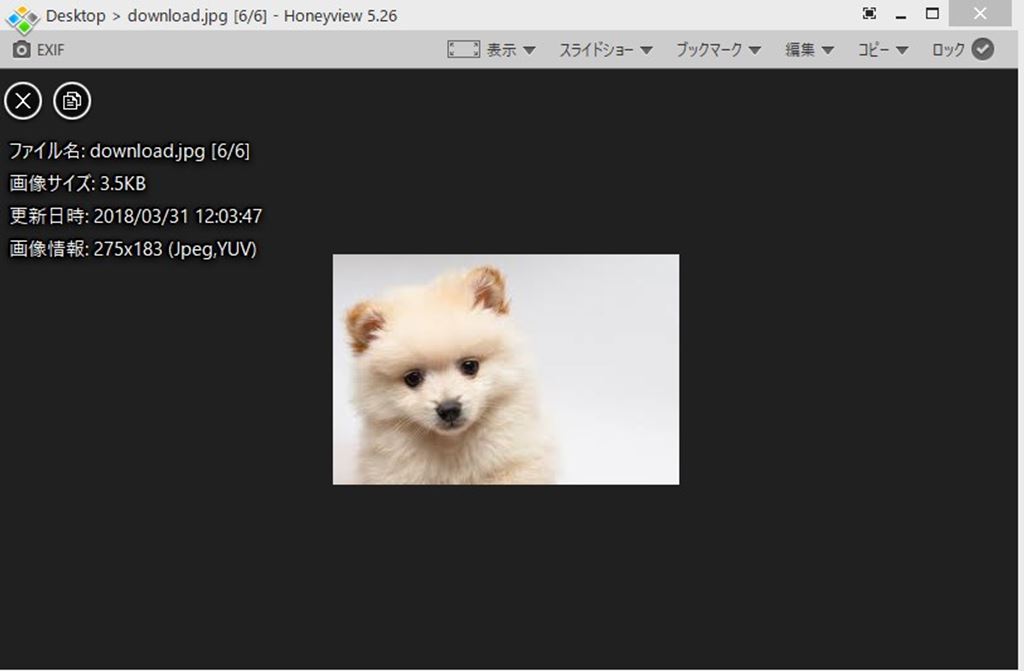Viewport: 1024px width, 671px height.
Task: Click the Desktop folder path in the title
Action: coord(75,16)
